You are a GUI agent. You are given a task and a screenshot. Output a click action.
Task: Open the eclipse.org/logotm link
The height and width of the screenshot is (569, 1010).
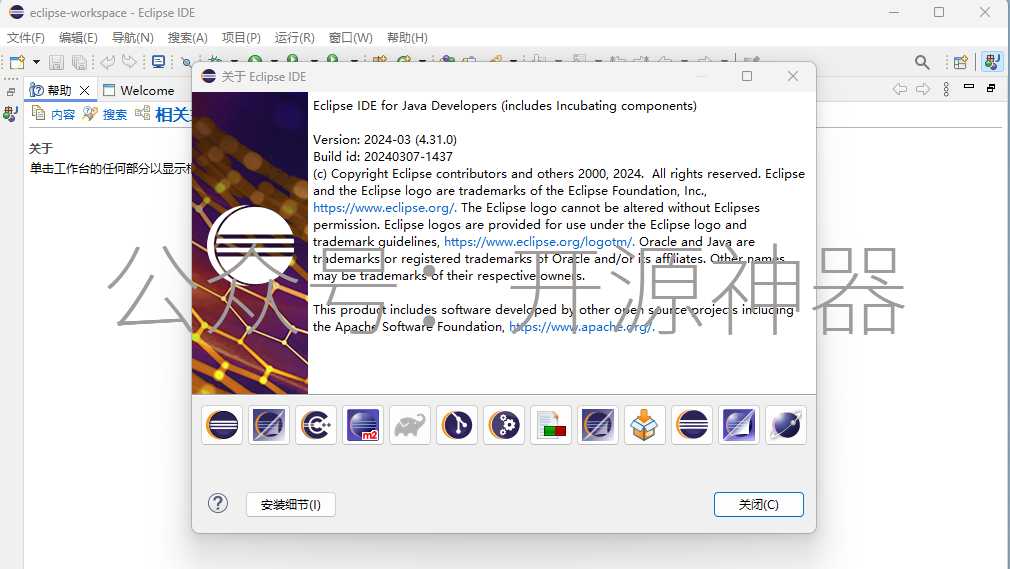coord(539,242)
